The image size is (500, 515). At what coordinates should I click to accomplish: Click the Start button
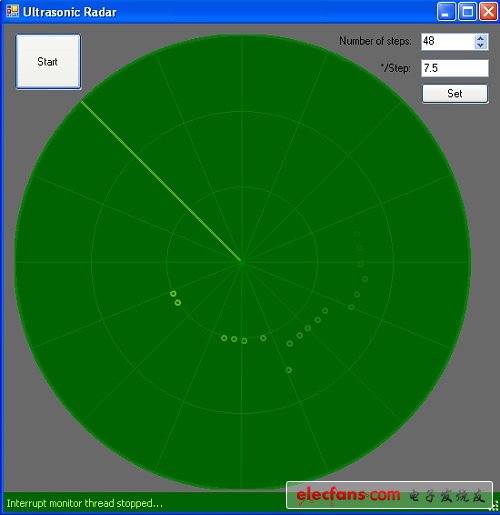(x=48, y=62)
